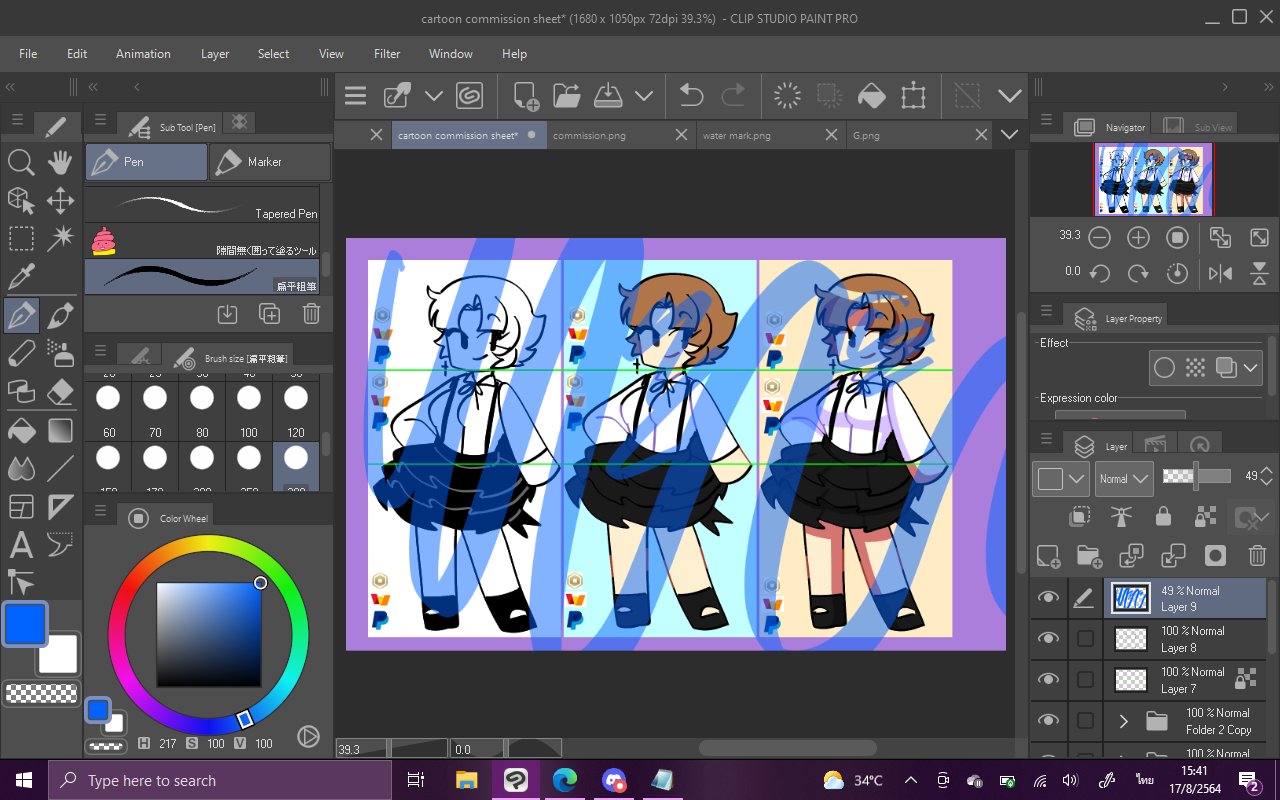
Task: Select the Pen sub tool group
Action: point(146,162)
